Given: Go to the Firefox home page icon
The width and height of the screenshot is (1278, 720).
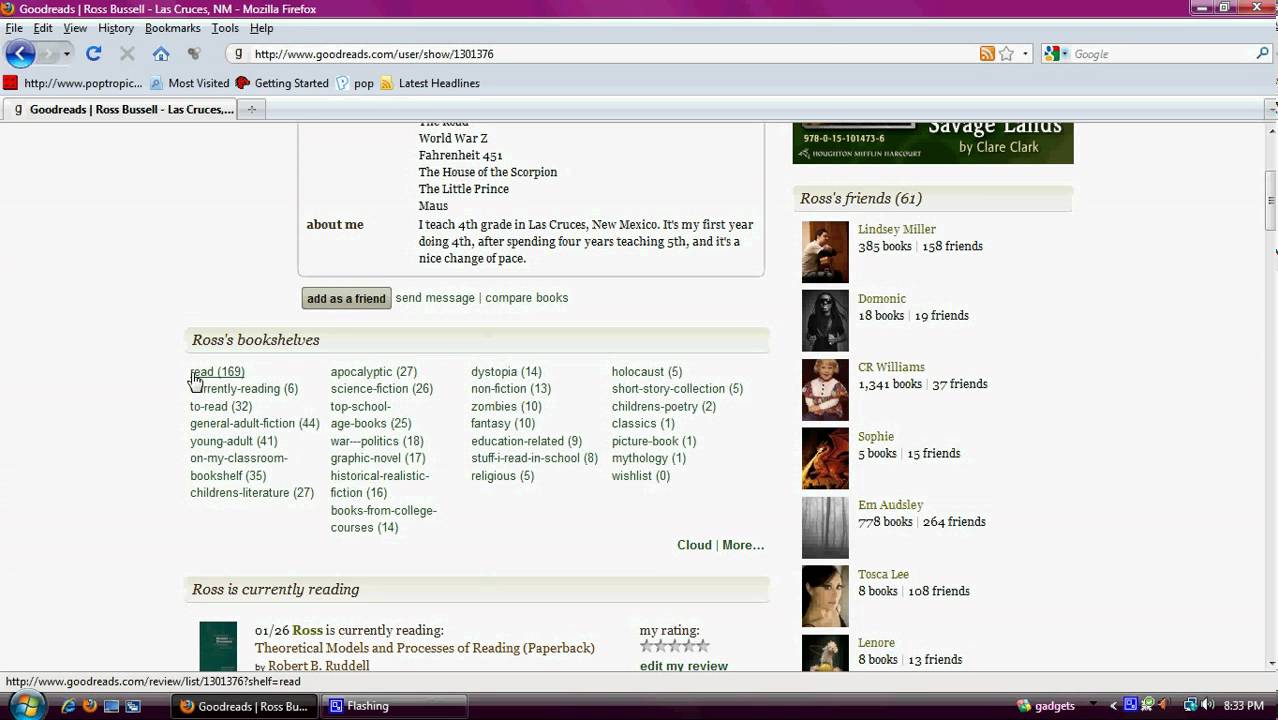Looking at the screenshot, I should (160, 54).
